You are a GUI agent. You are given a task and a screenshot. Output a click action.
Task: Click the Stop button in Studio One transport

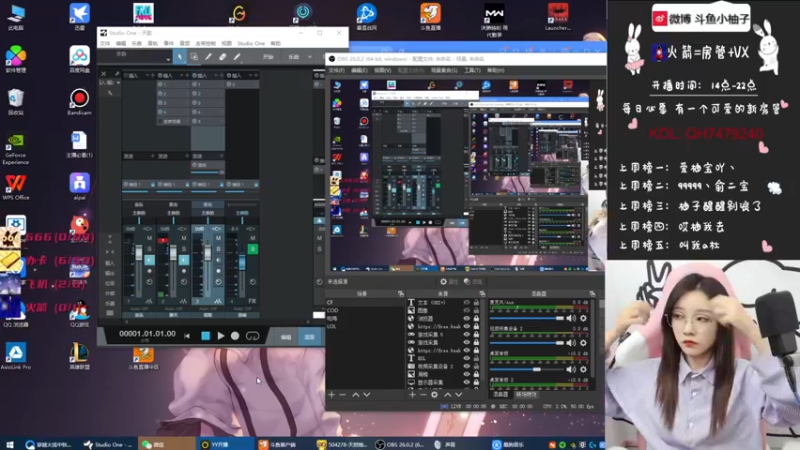[x=205, y=336]
